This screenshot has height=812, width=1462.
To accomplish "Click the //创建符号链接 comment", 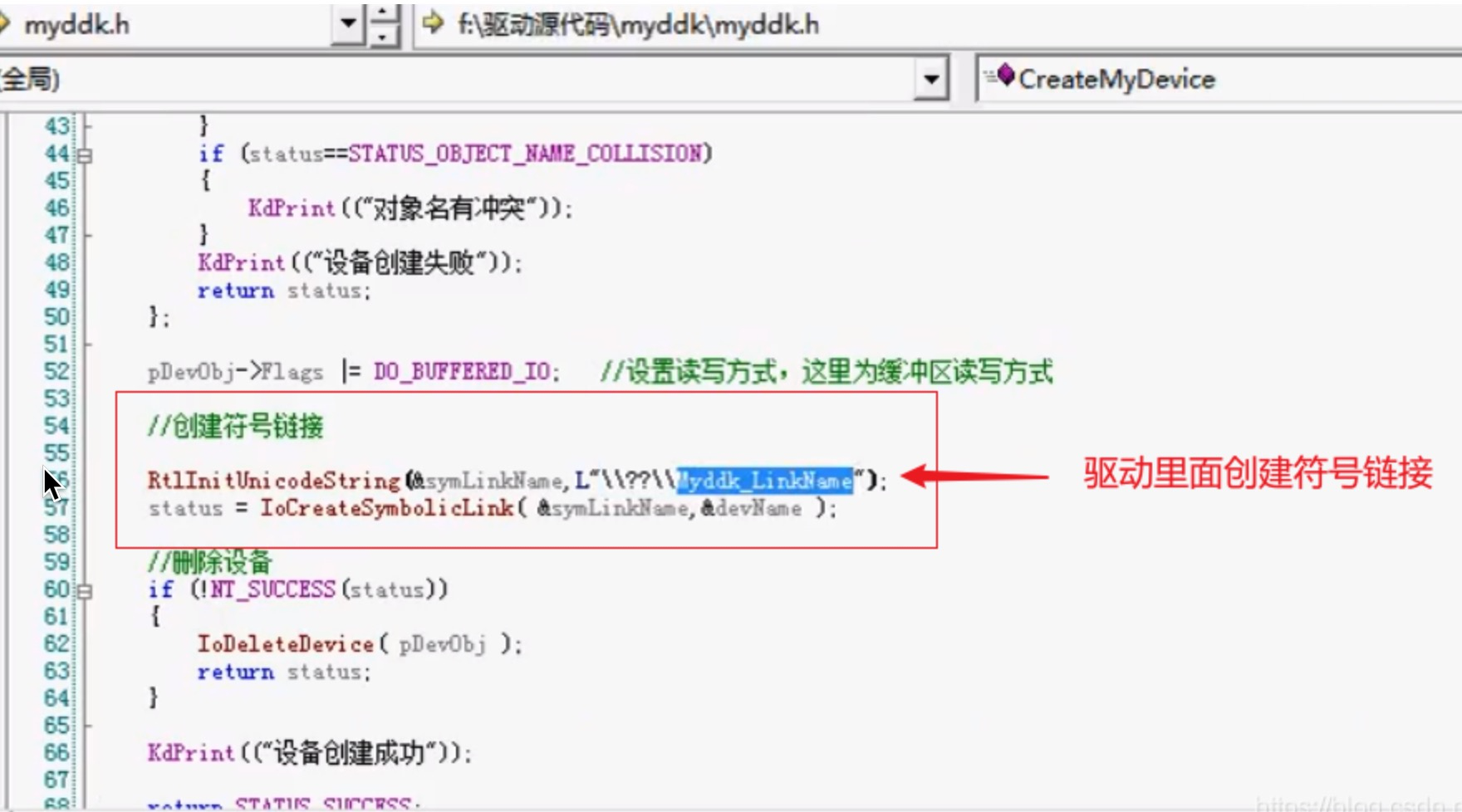I will 235,426.
